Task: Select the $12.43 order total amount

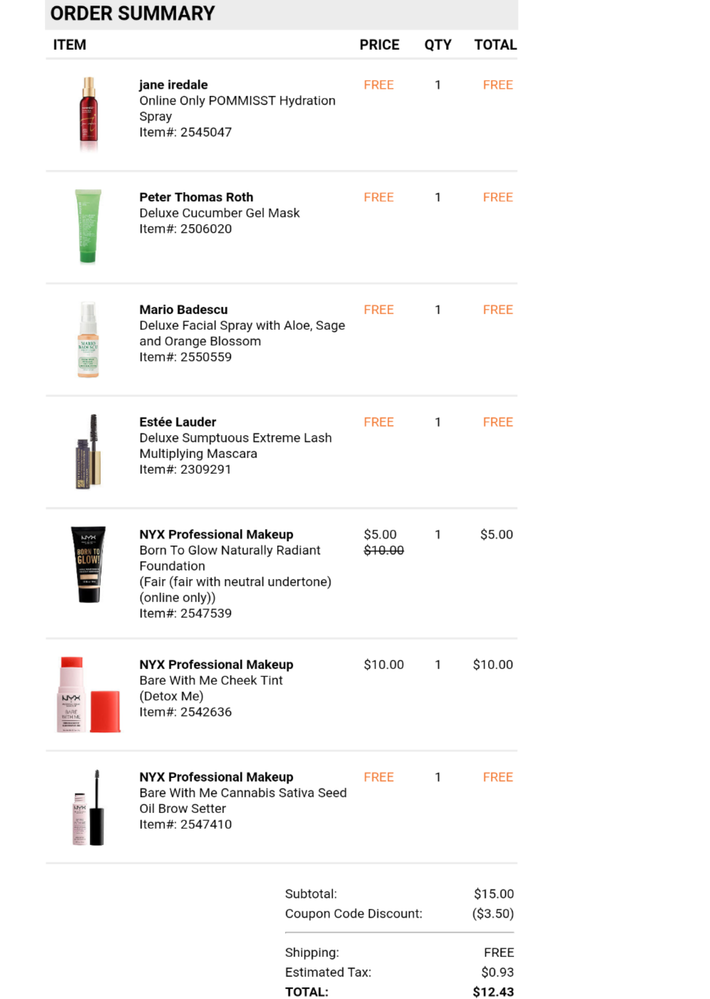Action: click(x=493, y=992)
